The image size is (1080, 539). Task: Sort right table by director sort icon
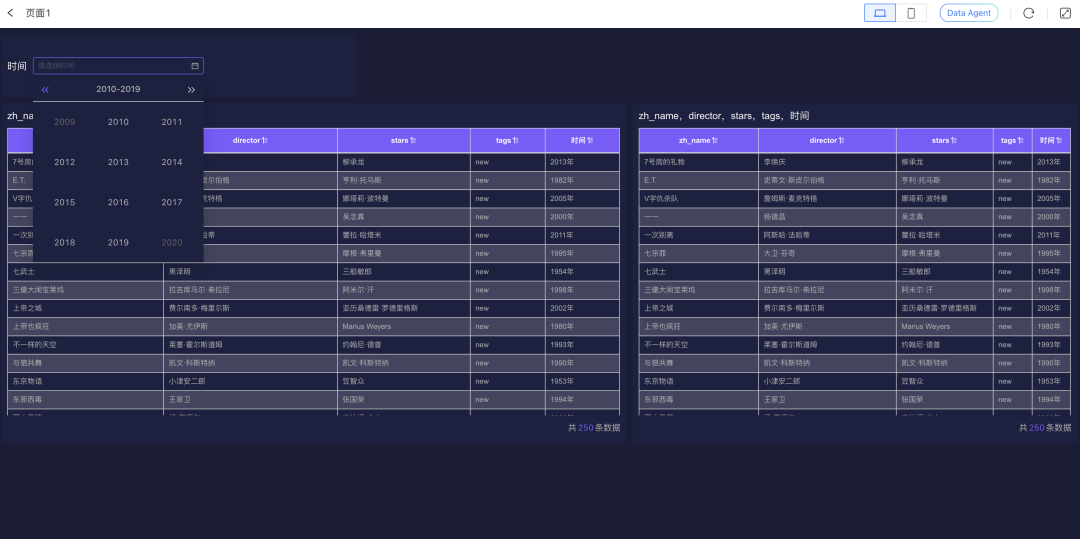coord(841,140)
